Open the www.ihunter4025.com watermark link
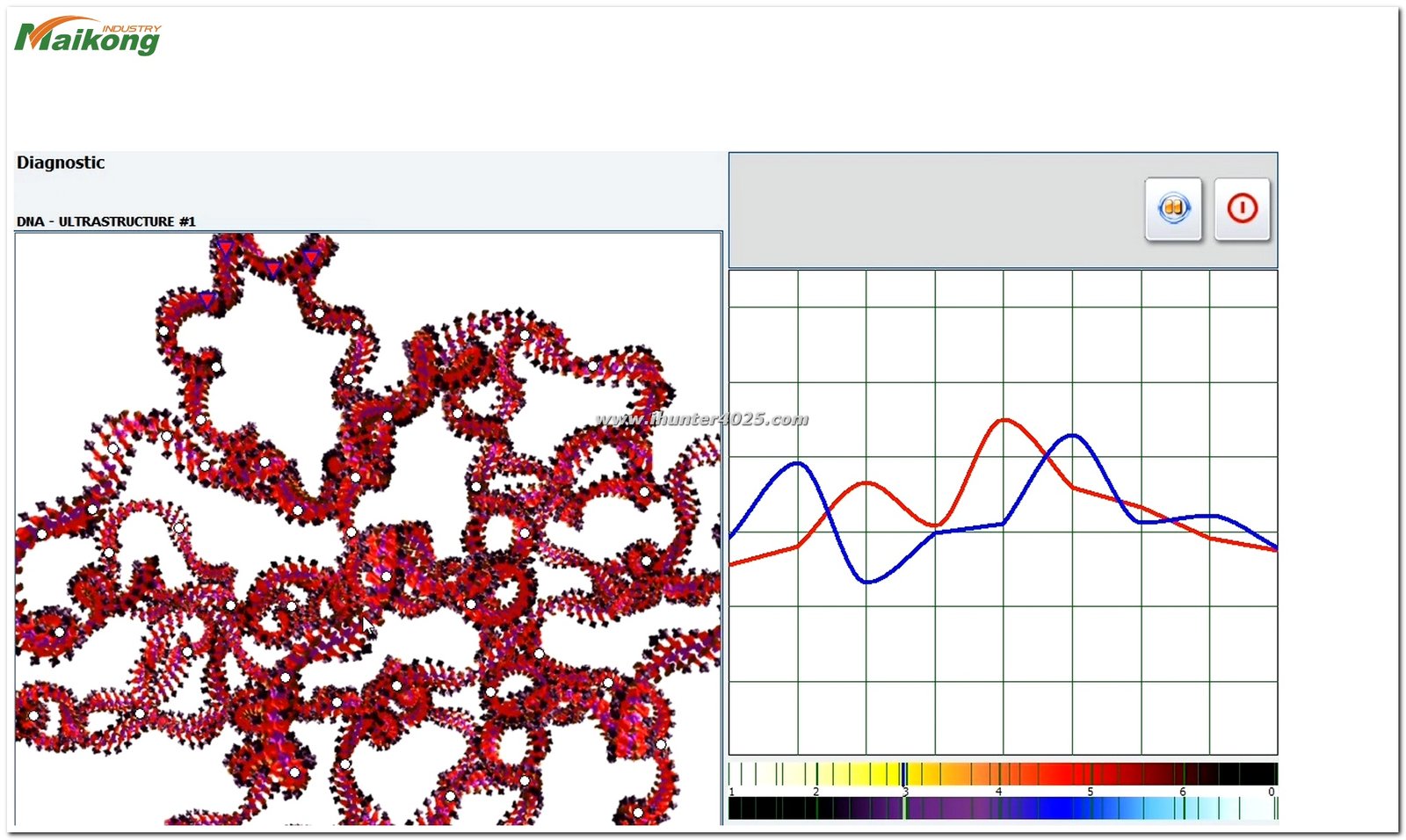 tap(701, 419)
